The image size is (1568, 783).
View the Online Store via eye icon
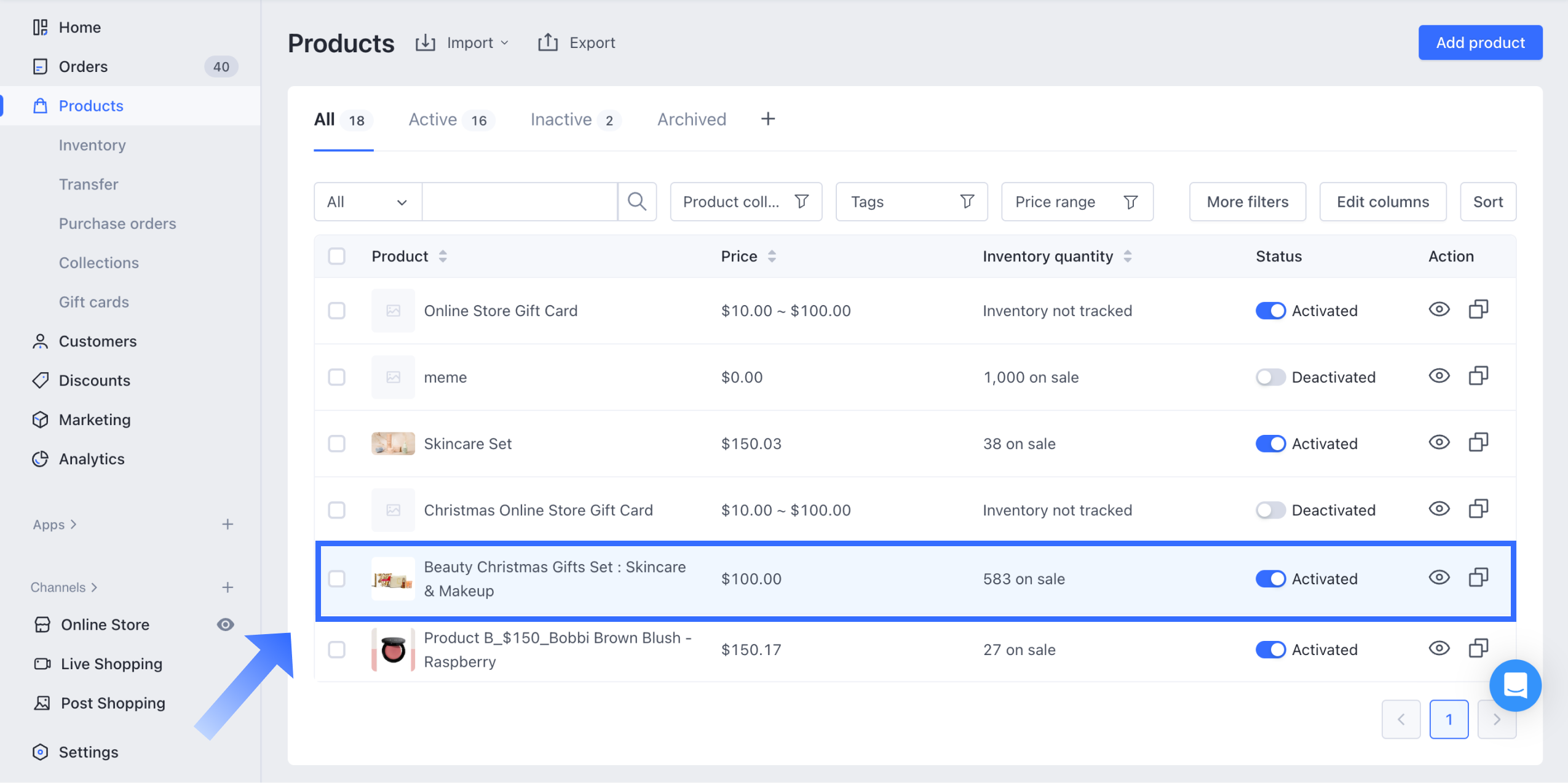[x=225, y=624]
